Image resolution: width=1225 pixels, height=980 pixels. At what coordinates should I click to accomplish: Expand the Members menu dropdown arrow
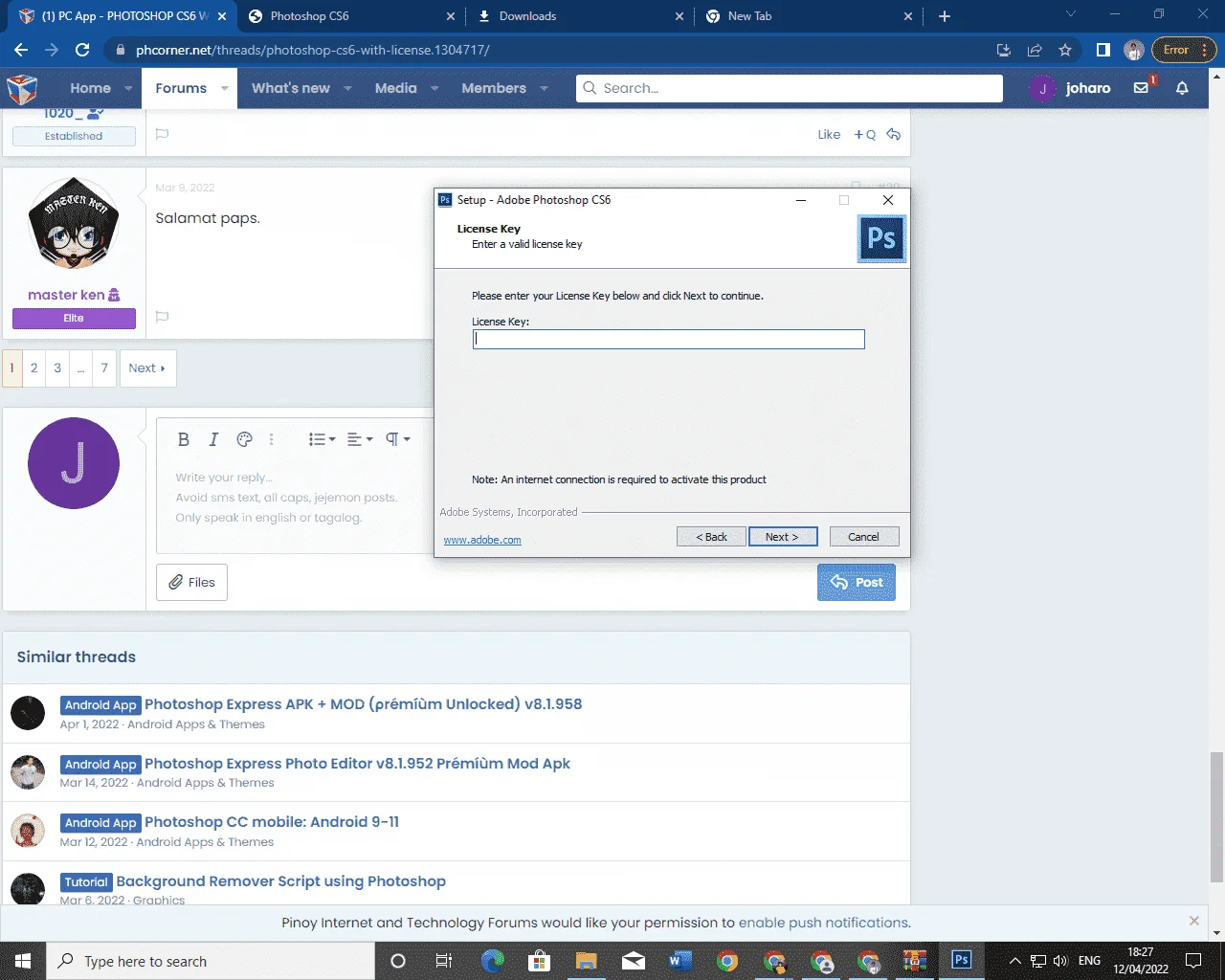pyautogui.click(x=545, y=88)
